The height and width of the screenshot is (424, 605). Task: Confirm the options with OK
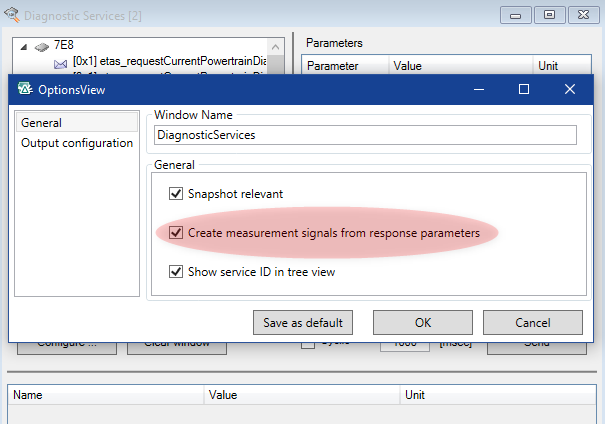tap(422, 323)
